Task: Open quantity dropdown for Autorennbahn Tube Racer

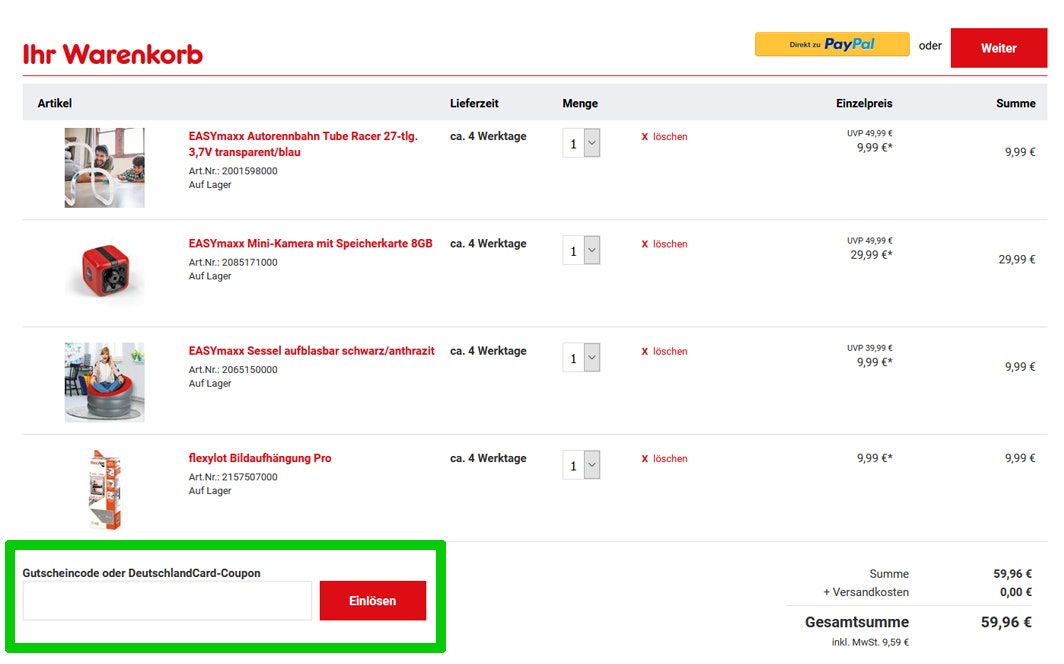Action: point(581,143)
